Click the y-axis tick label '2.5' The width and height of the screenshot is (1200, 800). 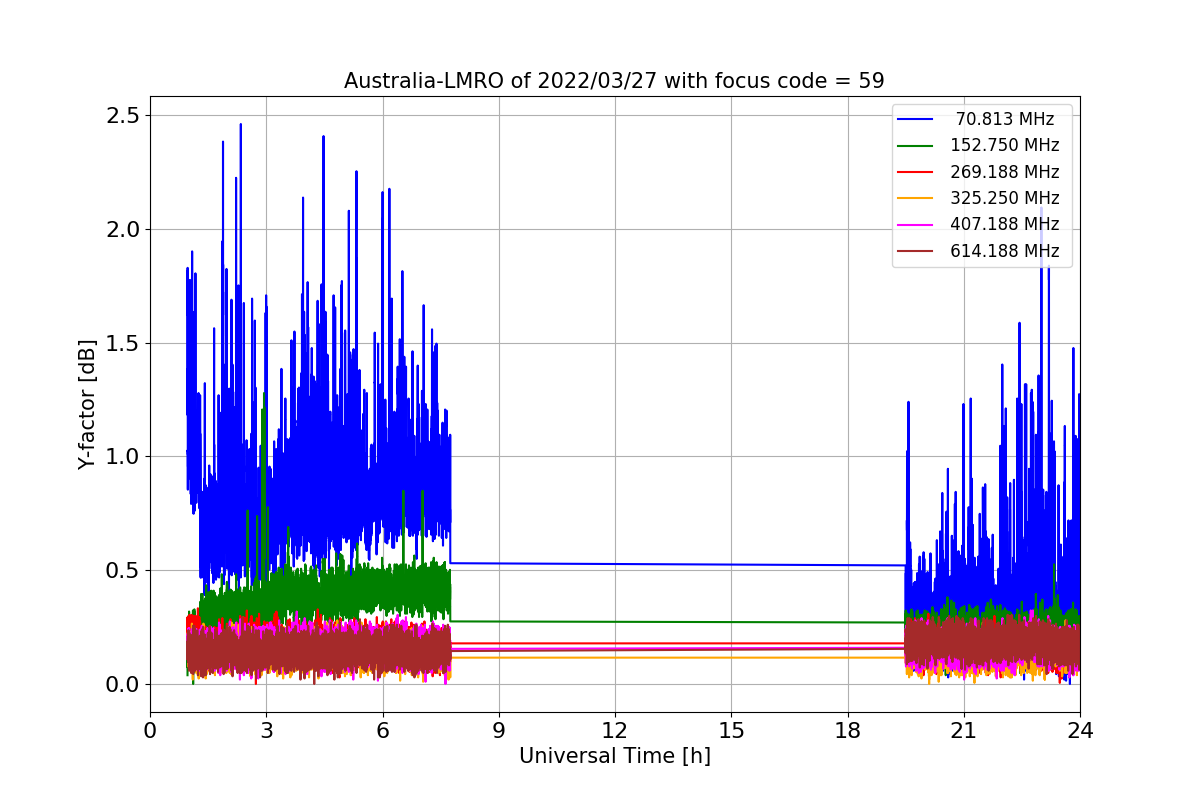click(x=121, y=116)
